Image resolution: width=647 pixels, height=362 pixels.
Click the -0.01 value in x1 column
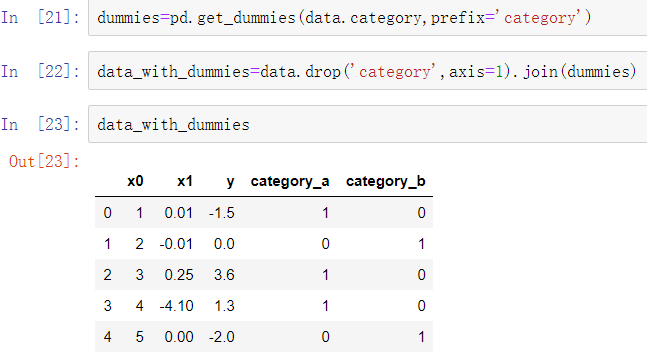point(176,244)
